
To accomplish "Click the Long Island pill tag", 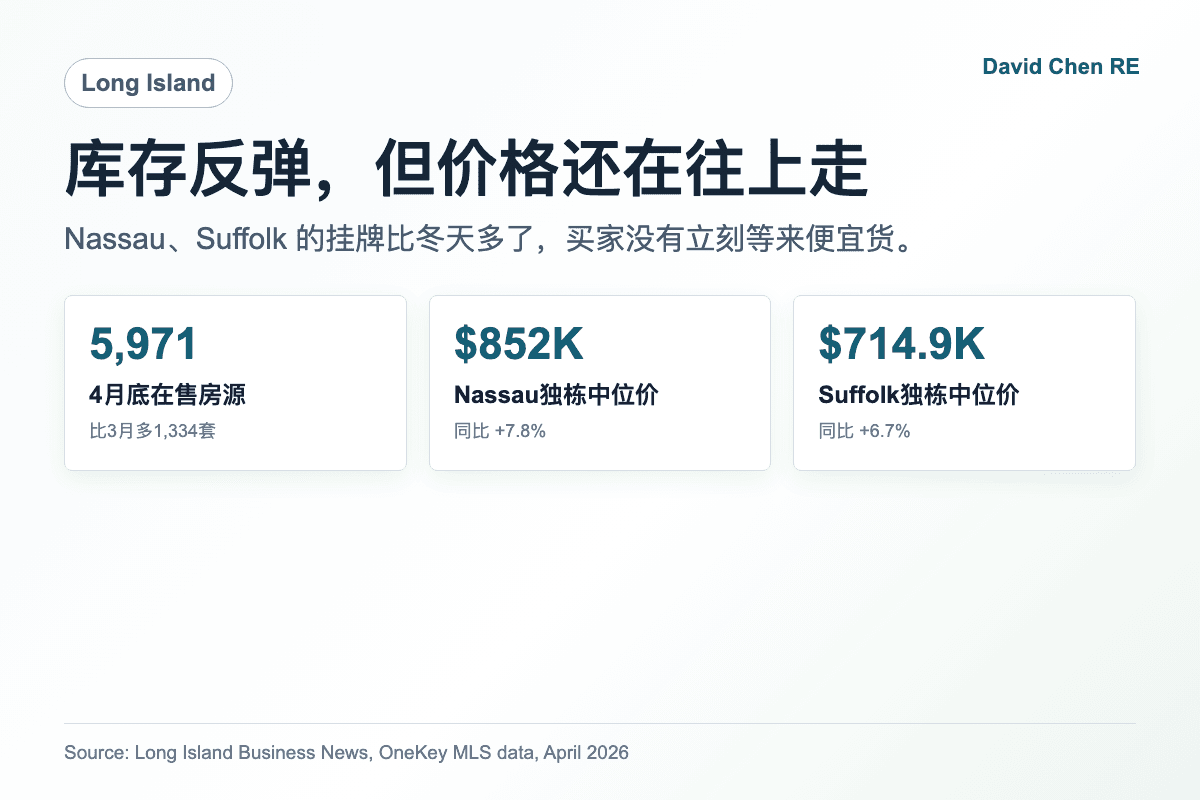I will tap(148, 83).
